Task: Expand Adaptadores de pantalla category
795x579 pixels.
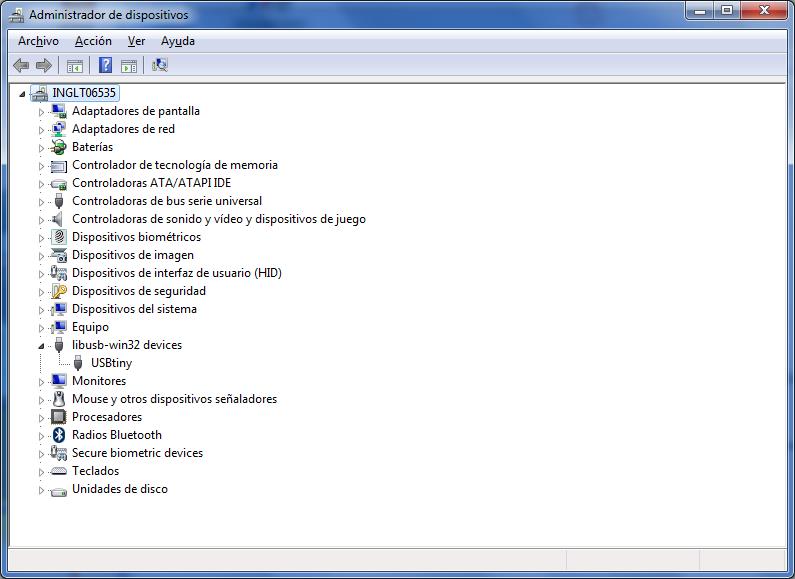Action: (42, 112)
